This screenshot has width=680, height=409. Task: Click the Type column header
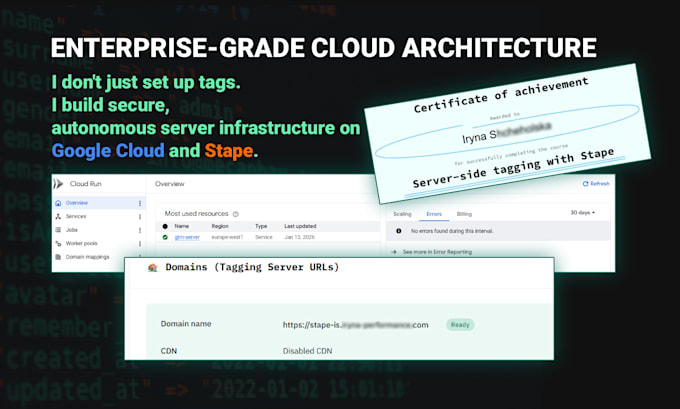(261, 226)
